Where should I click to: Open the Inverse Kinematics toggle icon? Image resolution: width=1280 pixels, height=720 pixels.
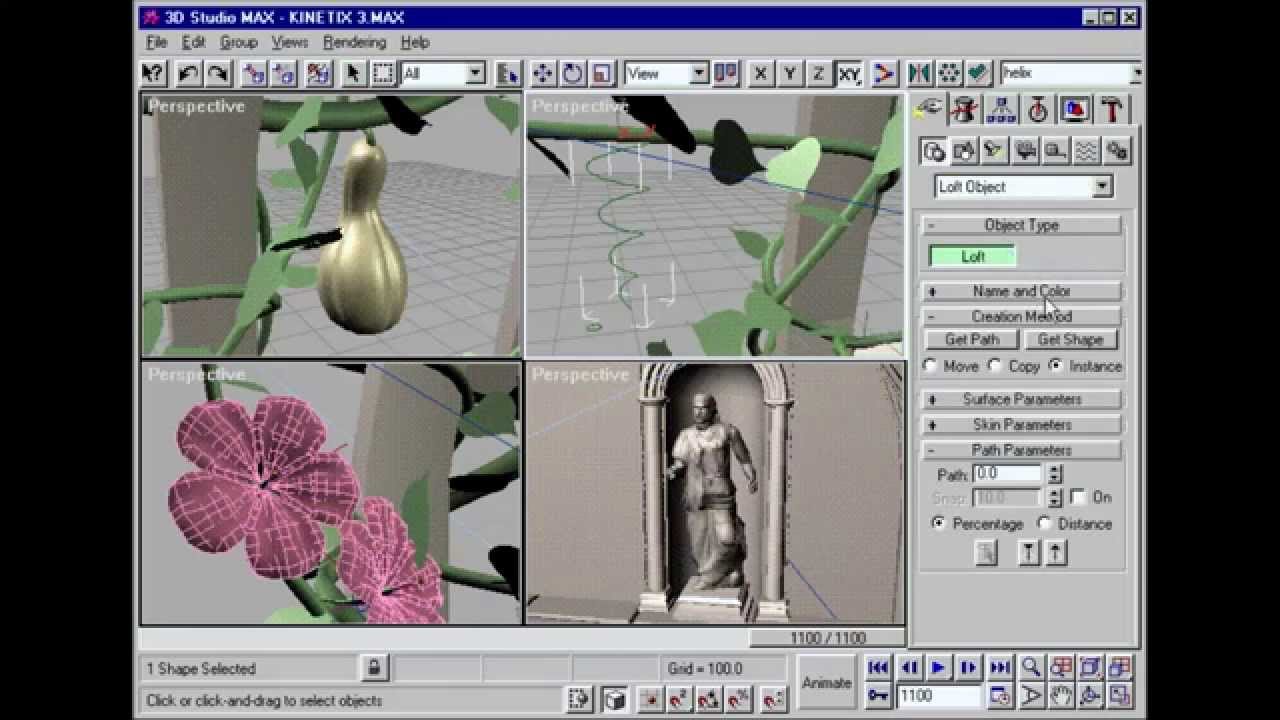coord(884,73)
